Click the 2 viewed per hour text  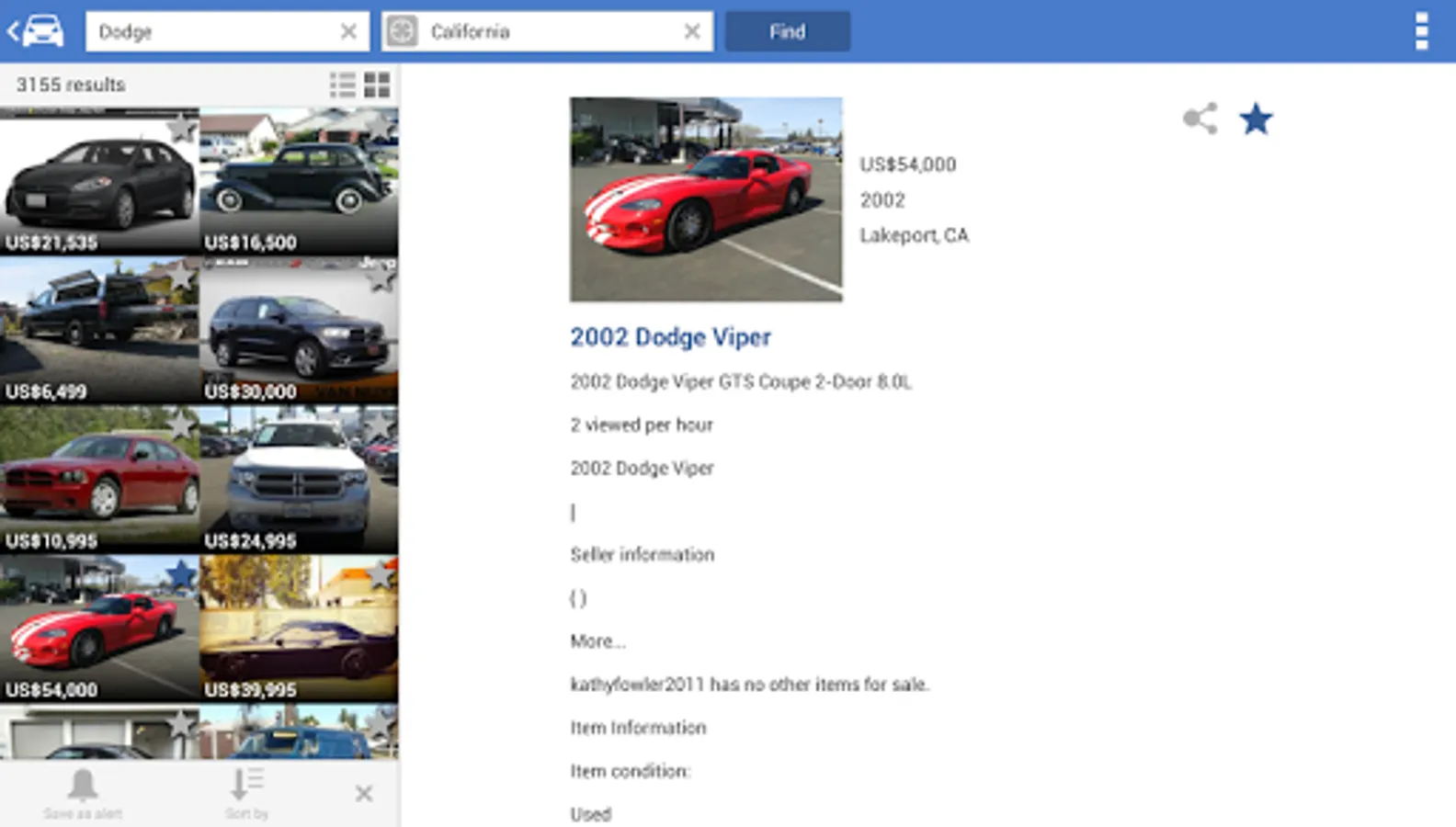tap(642, 425)
